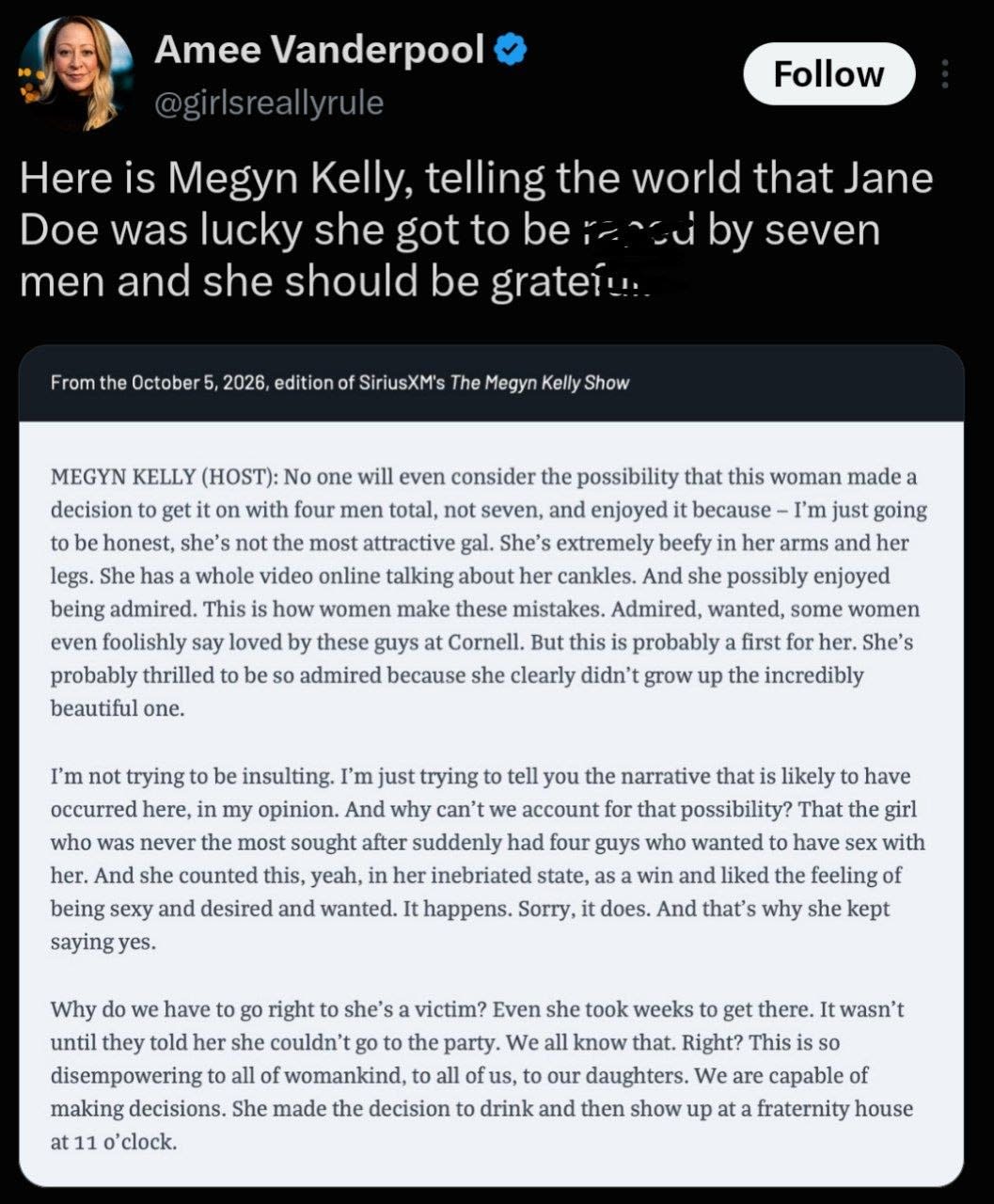
Task: Select the card header 'From the October 5, 2026'
Action: 339,383
